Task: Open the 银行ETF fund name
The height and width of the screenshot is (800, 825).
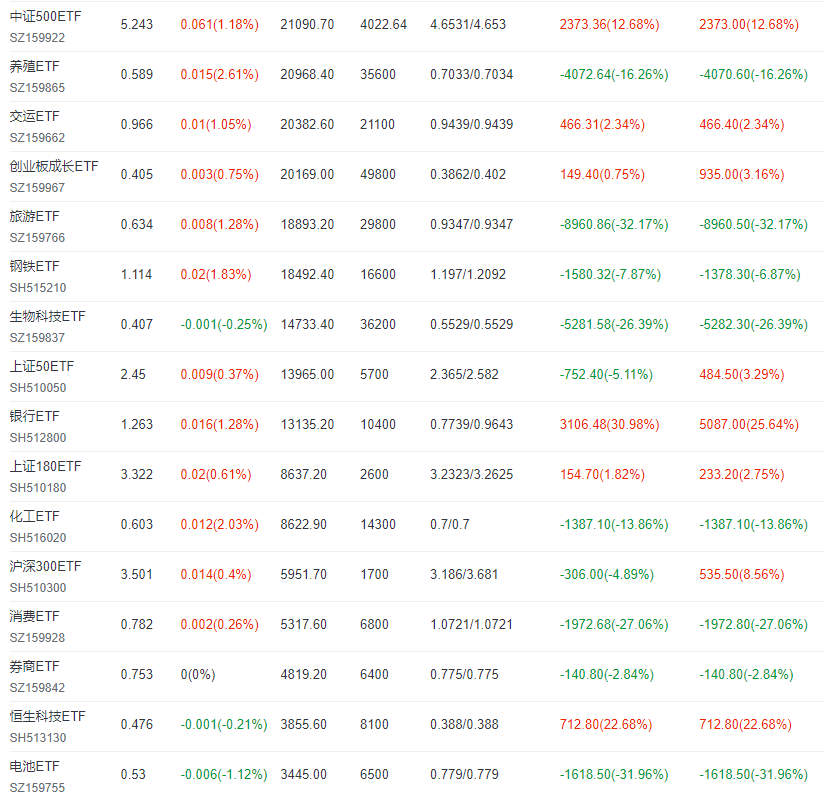Action: point(35,416)
